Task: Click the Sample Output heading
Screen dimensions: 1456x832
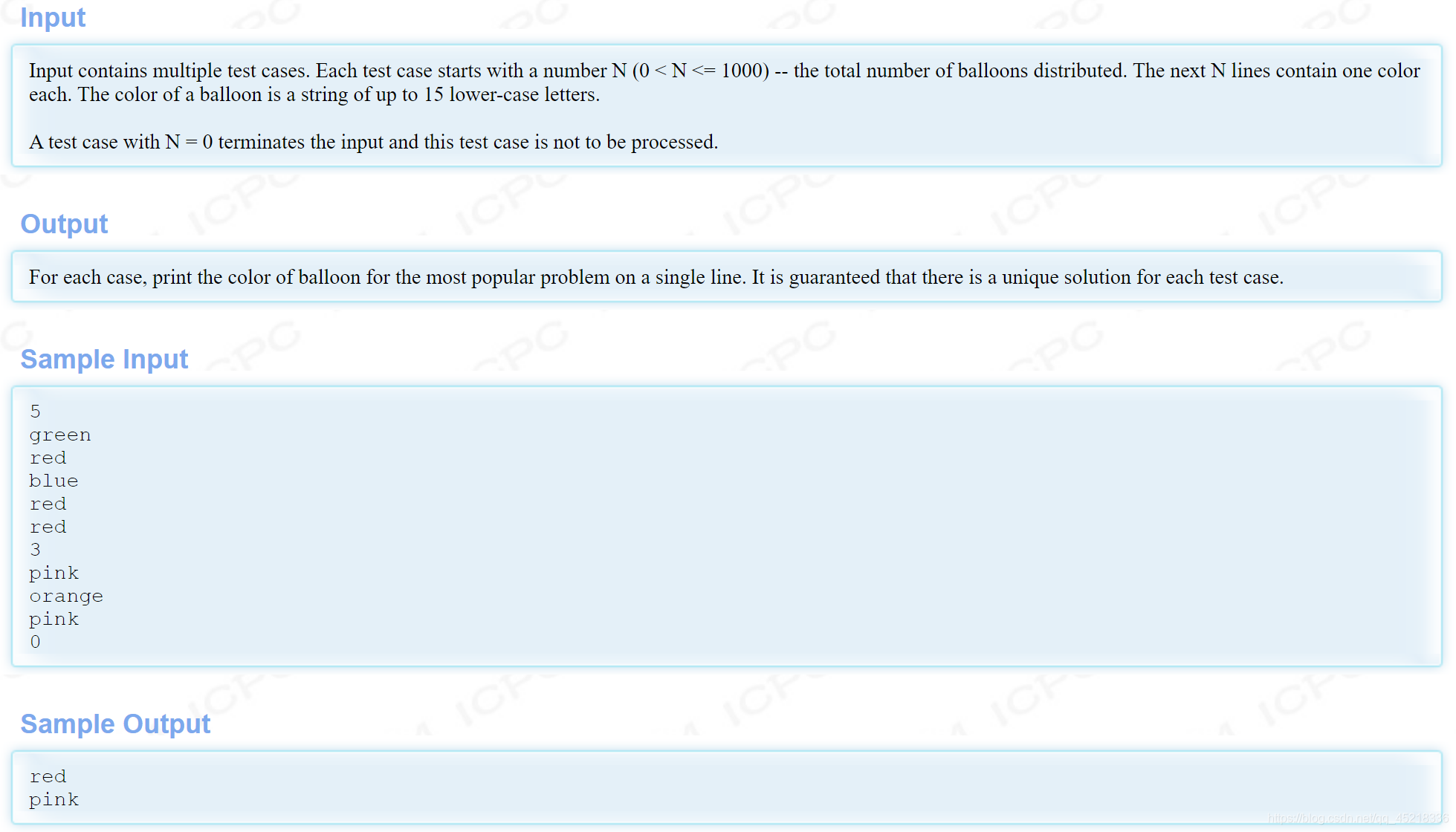Action: (115, 724)
